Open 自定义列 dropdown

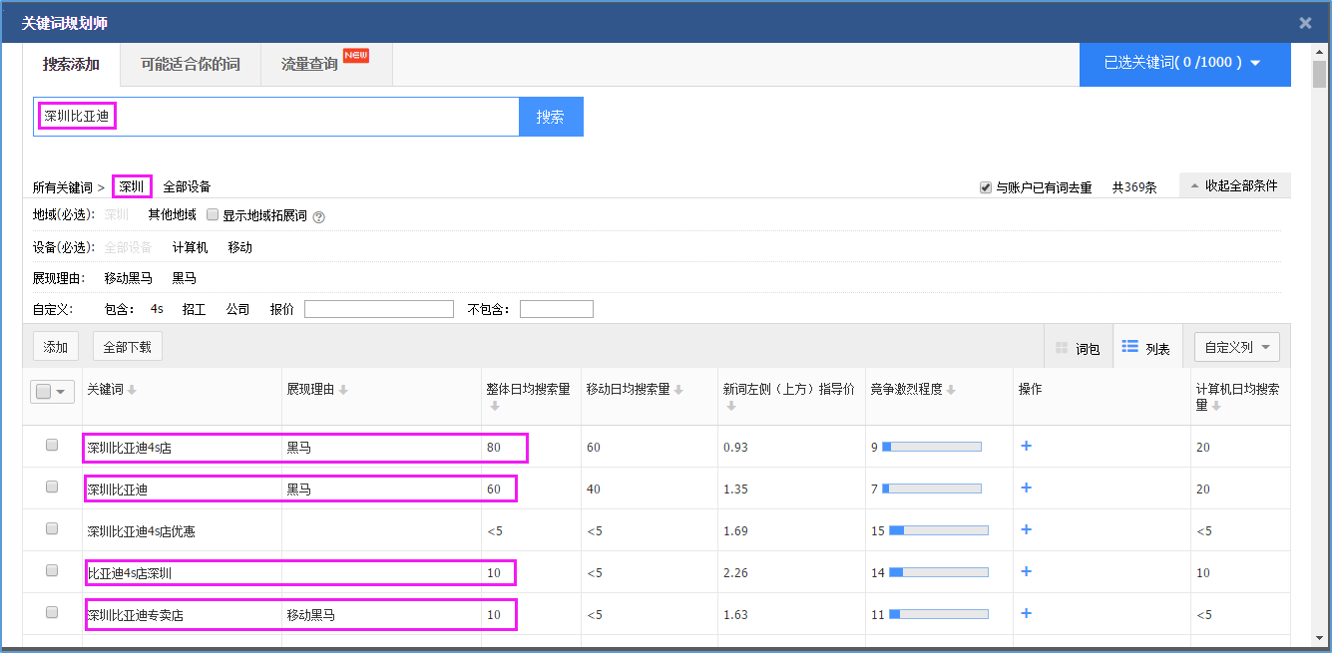1237,348
